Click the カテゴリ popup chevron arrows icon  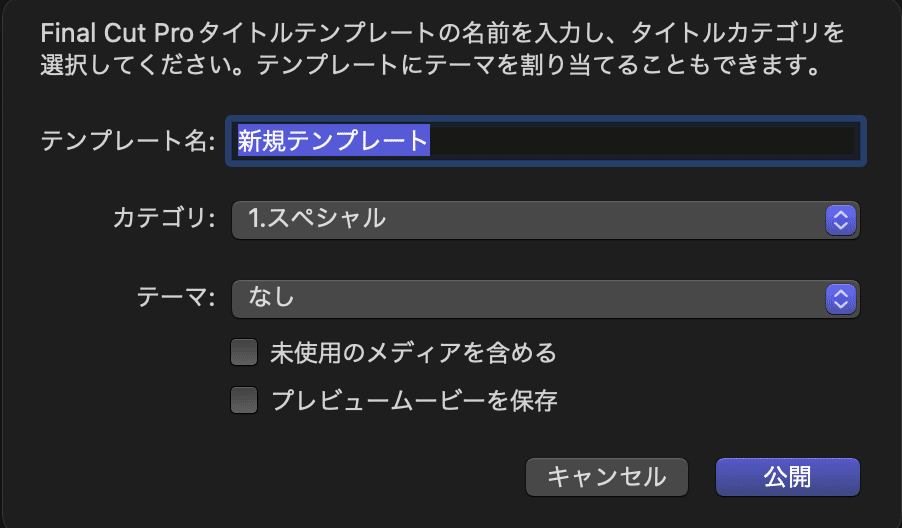841,219
